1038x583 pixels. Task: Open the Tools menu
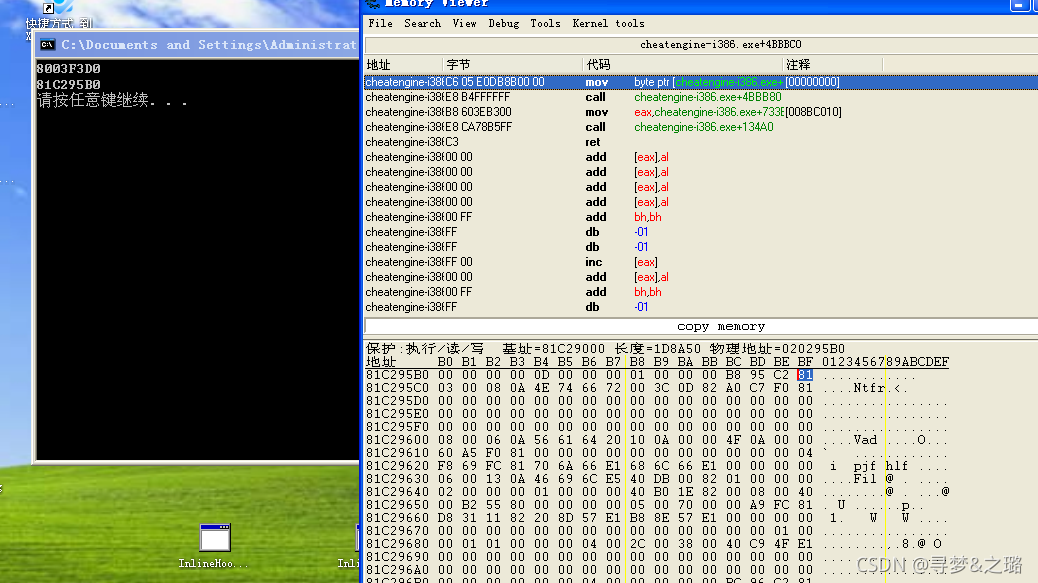pyautogui.click(x=545, y=23)
